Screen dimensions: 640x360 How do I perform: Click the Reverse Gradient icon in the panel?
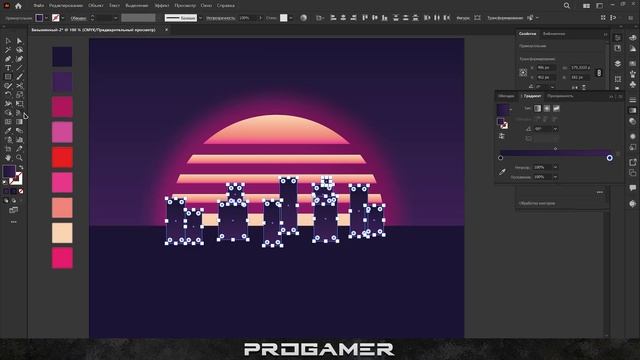coord(502,136)
